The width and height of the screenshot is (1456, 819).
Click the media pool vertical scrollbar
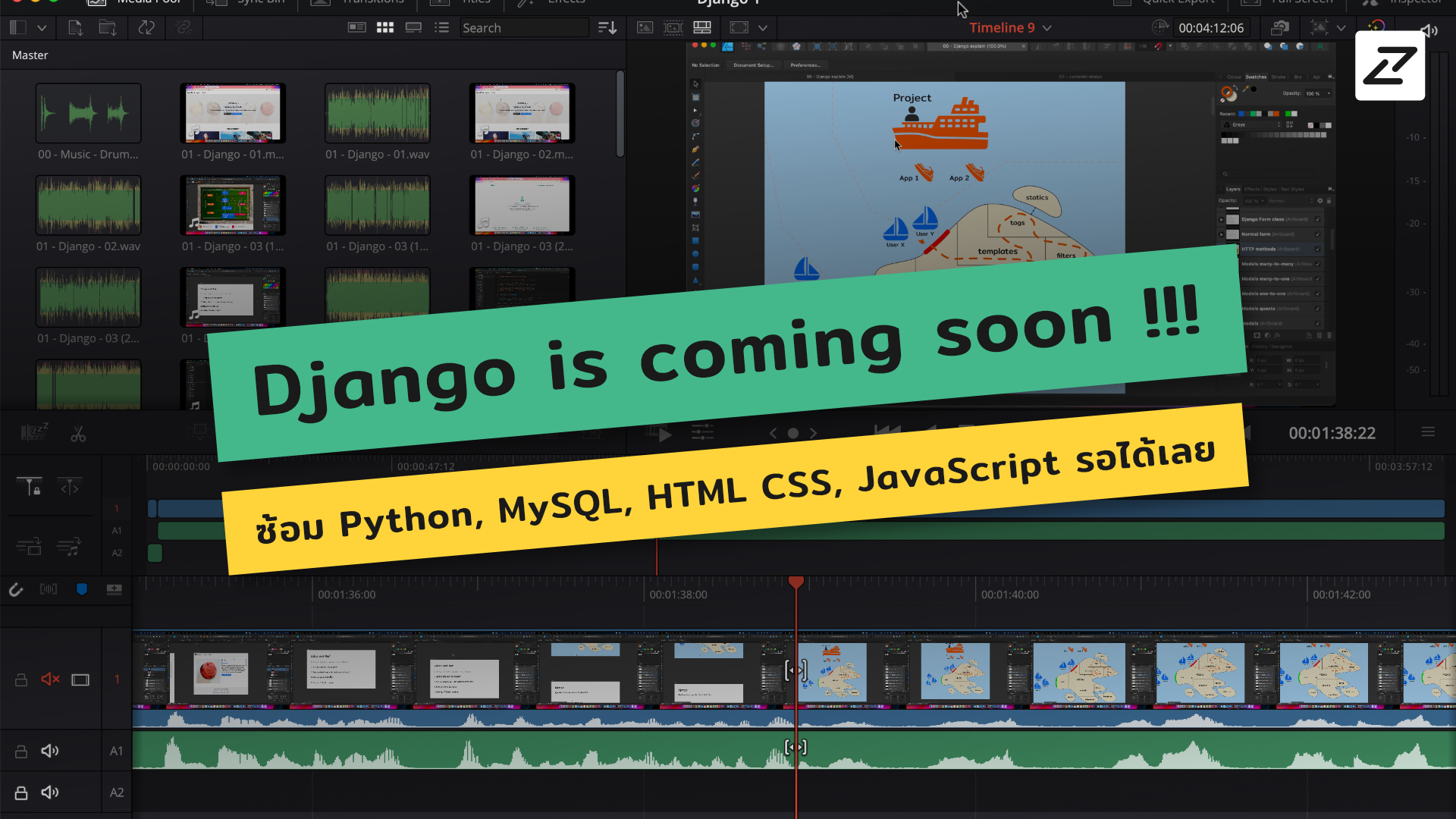620,114
